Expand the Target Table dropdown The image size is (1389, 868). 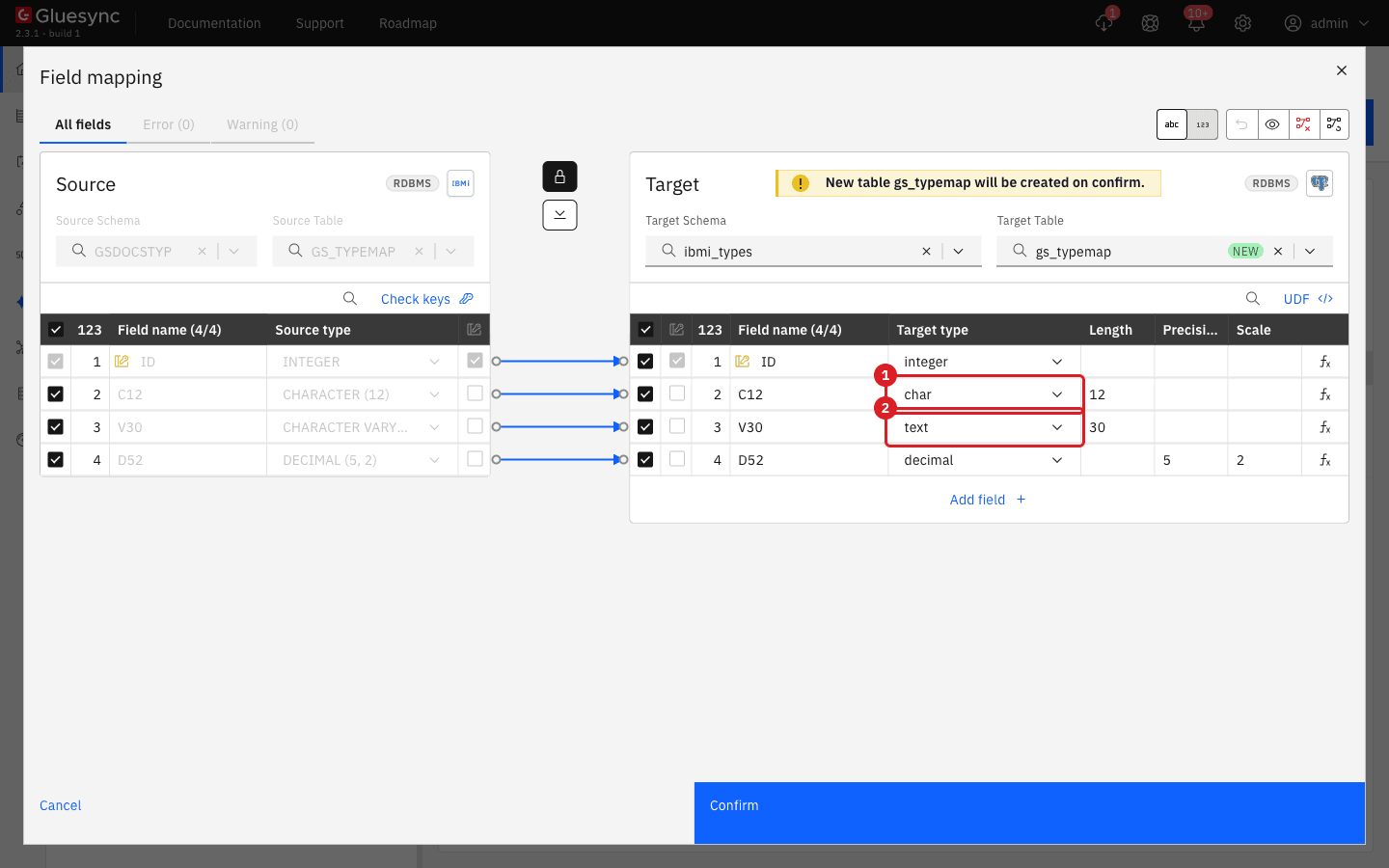pyautogui.click(x=1310, y=251)
